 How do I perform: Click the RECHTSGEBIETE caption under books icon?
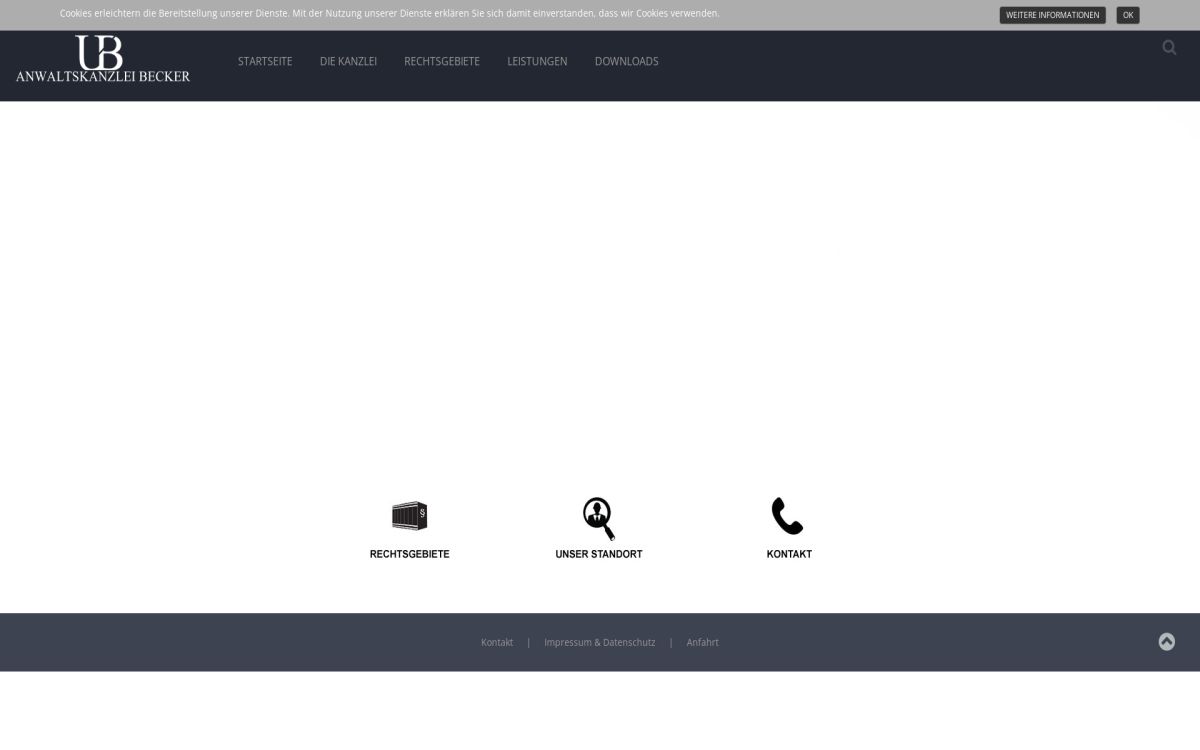pyautogui.click(x=409, y=555)
